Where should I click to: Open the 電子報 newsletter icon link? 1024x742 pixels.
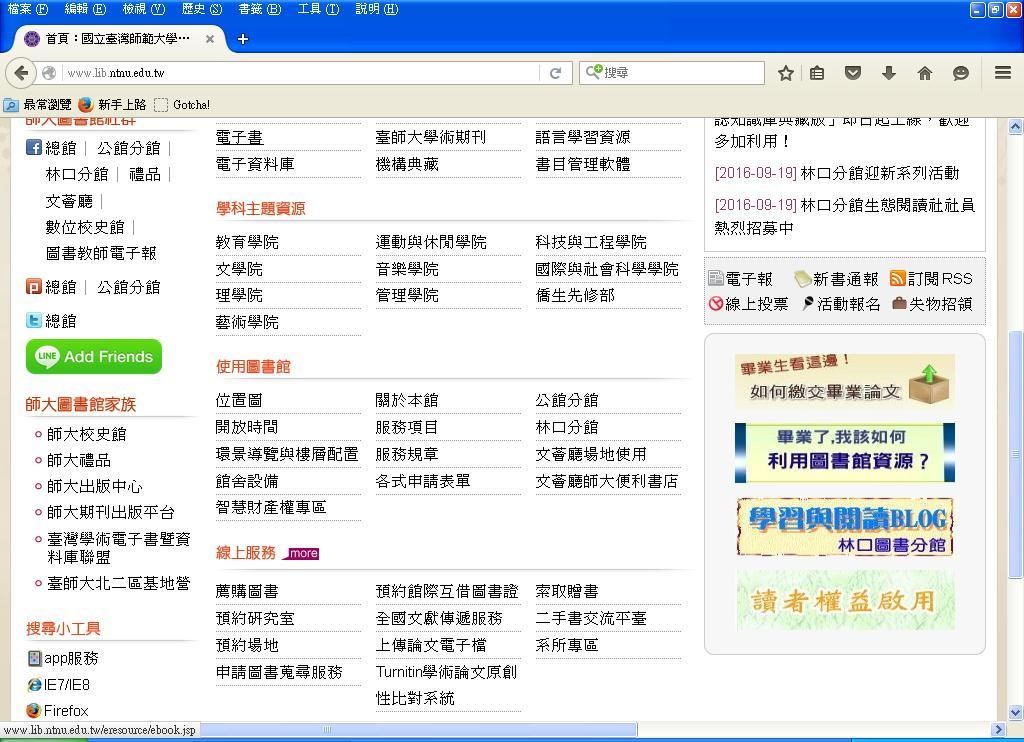point(741,279)
